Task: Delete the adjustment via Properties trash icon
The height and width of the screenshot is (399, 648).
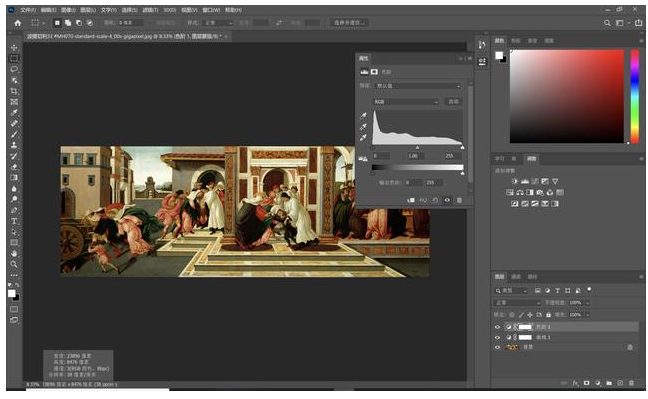Action: tap(459, 200)
